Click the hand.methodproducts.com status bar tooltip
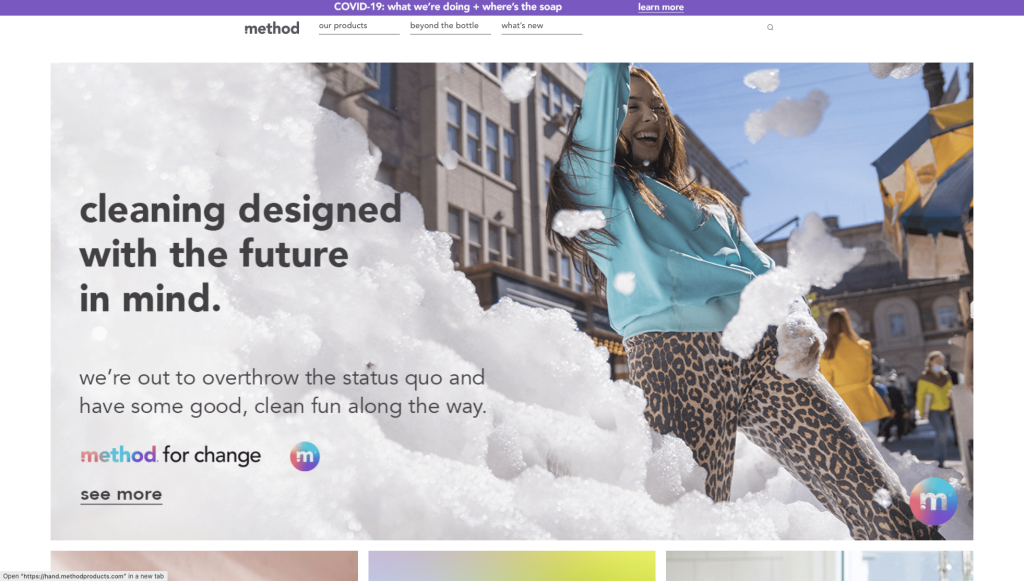This screenshot has height=581, width=1024. click(84, 576)
